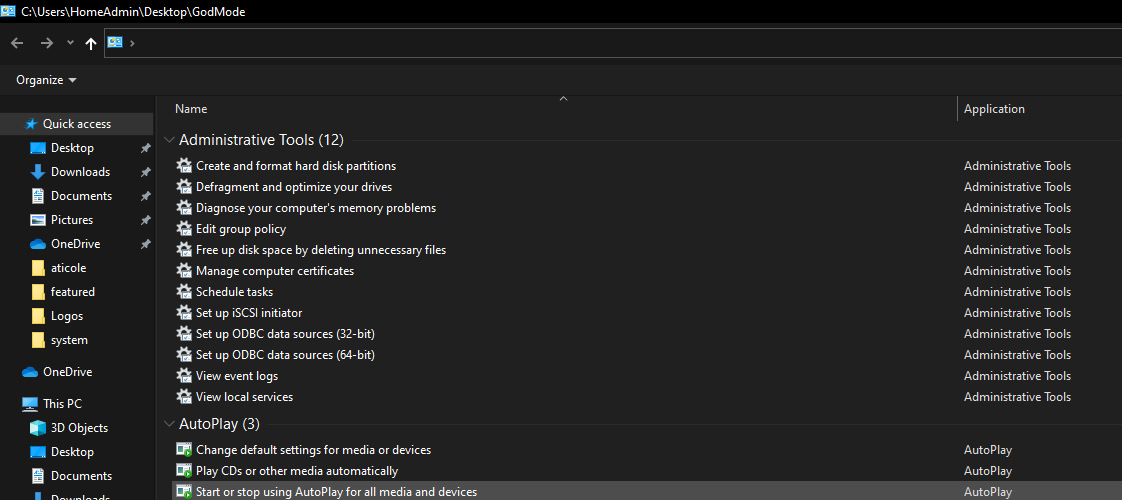
Task: Open the Organize dropdown menu
Action: [46, 80]
